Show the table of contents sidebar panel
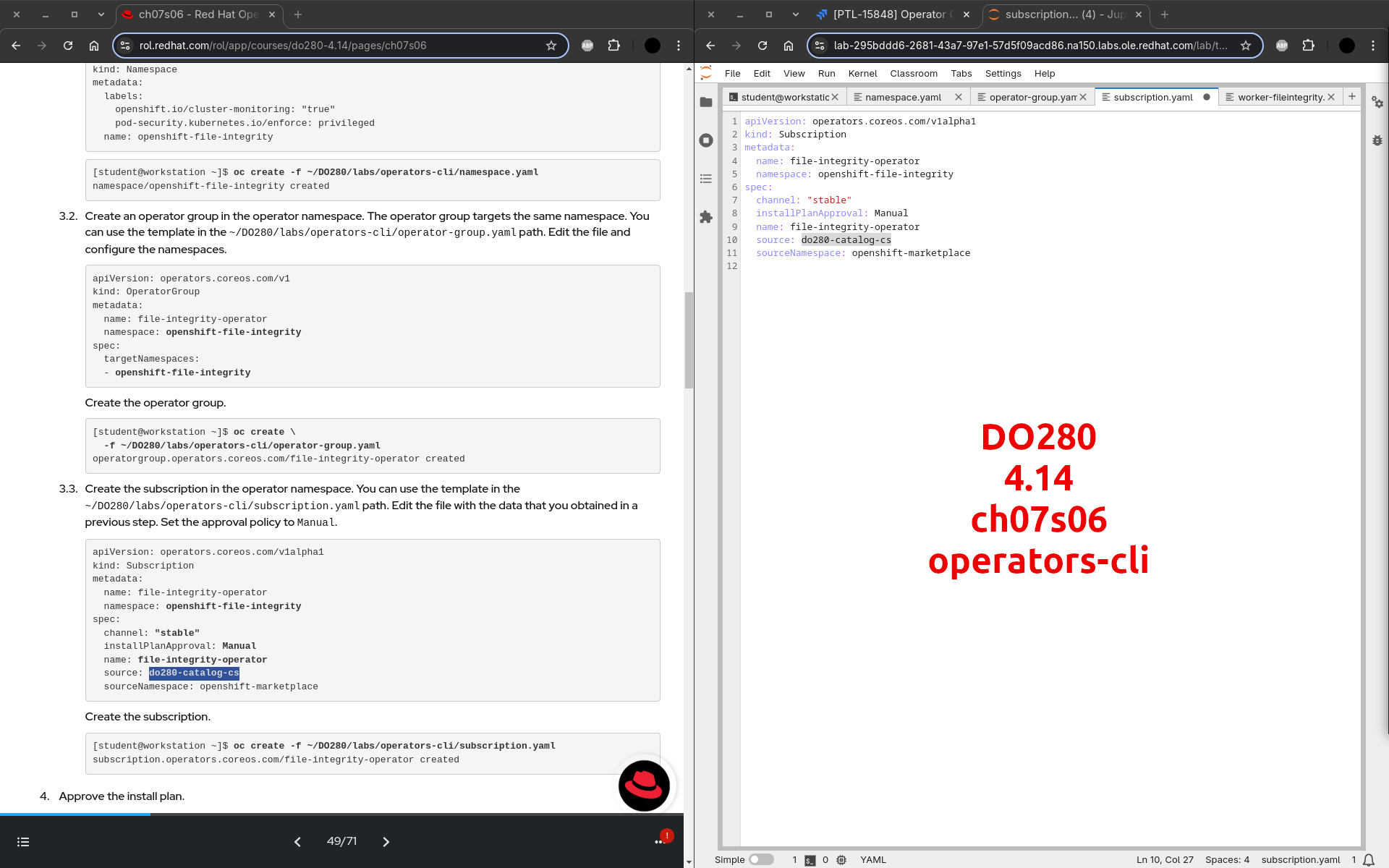1389x868 pixels. 706,179
